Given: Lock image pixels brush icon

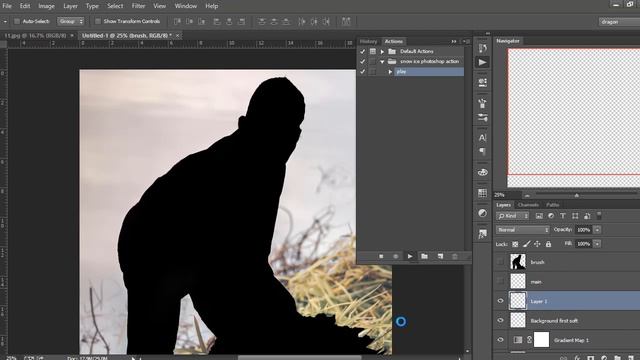Looking at the screenshot, I should coord(527,244).
